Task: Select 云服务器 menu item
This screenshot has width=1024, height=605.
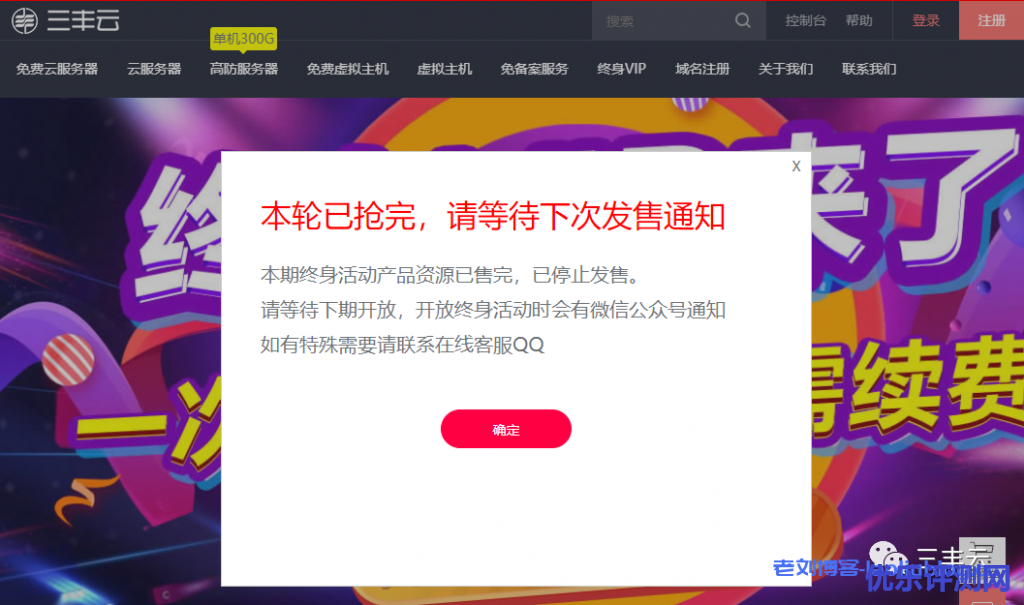Action: 153,69
